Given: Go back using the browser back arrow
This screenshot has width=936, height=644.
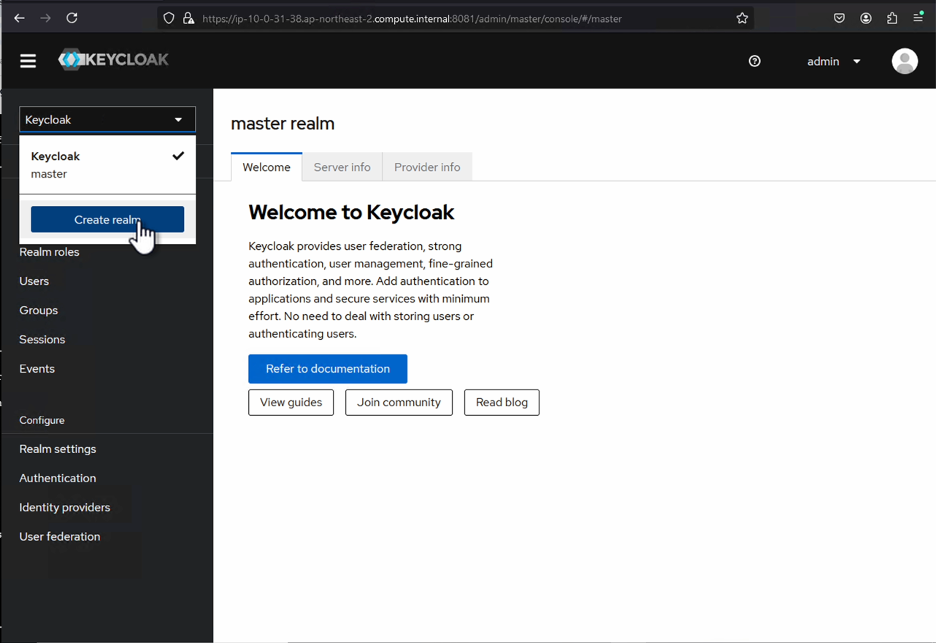Looking at the screenshot, I should (x=19, y=18).
